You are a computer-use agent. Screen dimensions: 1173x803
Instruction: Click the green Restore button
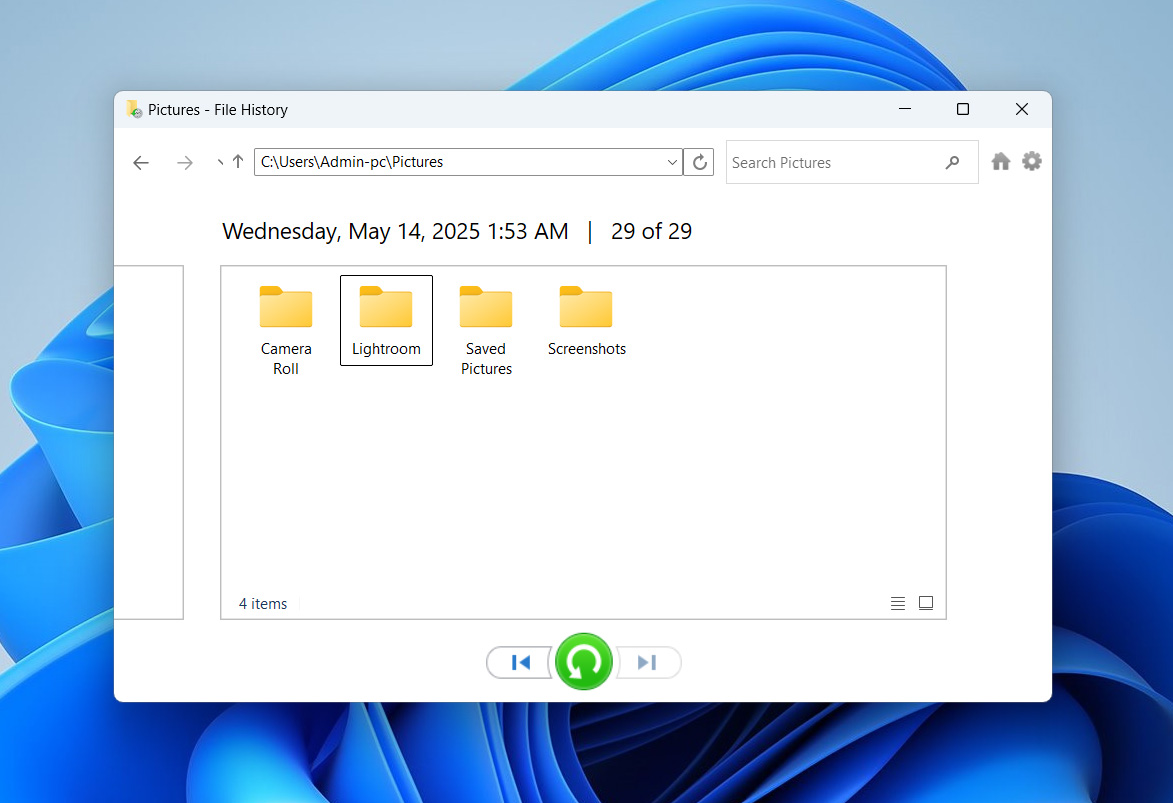[584, 662]
